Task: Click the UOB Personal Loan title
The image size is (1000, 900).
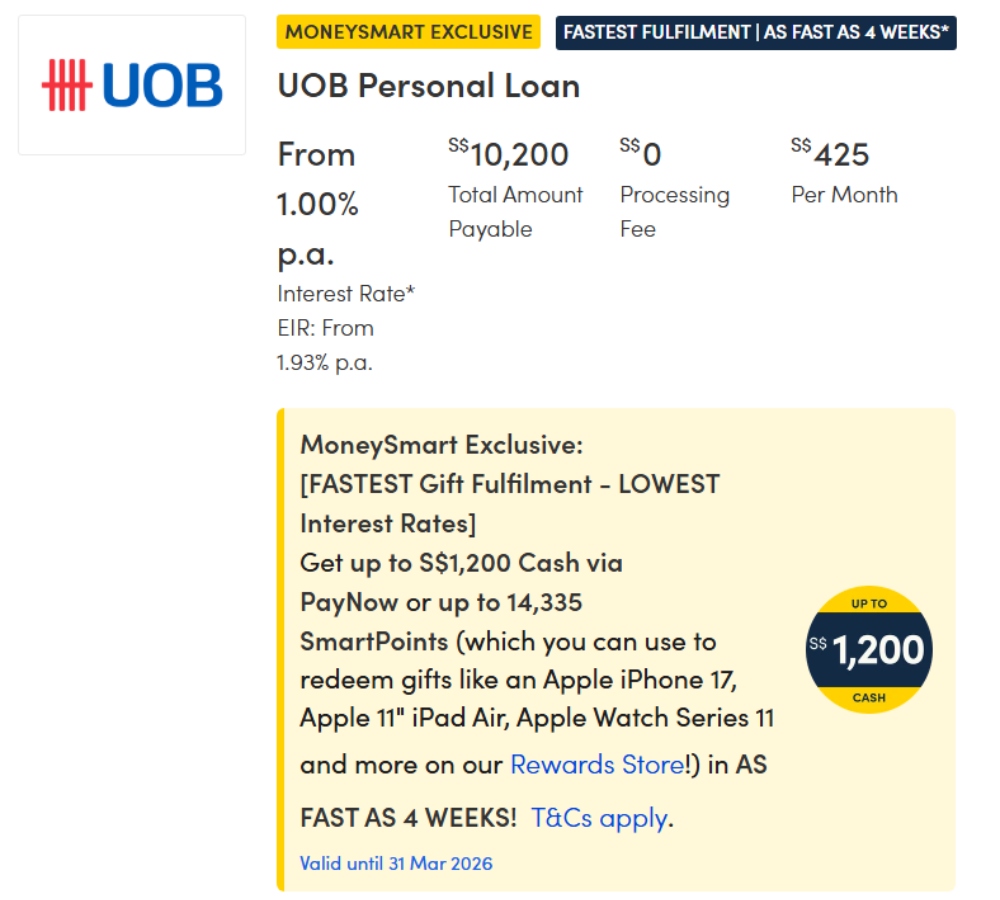Action: tap(429, 86)
